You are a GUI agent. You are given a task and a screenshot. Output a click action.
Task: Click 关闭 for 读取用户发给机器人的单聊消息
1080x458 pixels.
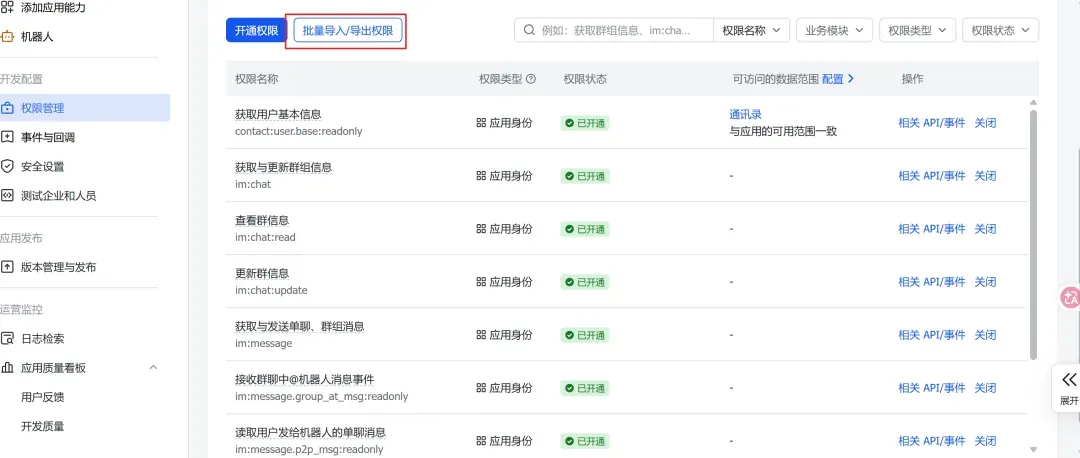coord(985,441)
